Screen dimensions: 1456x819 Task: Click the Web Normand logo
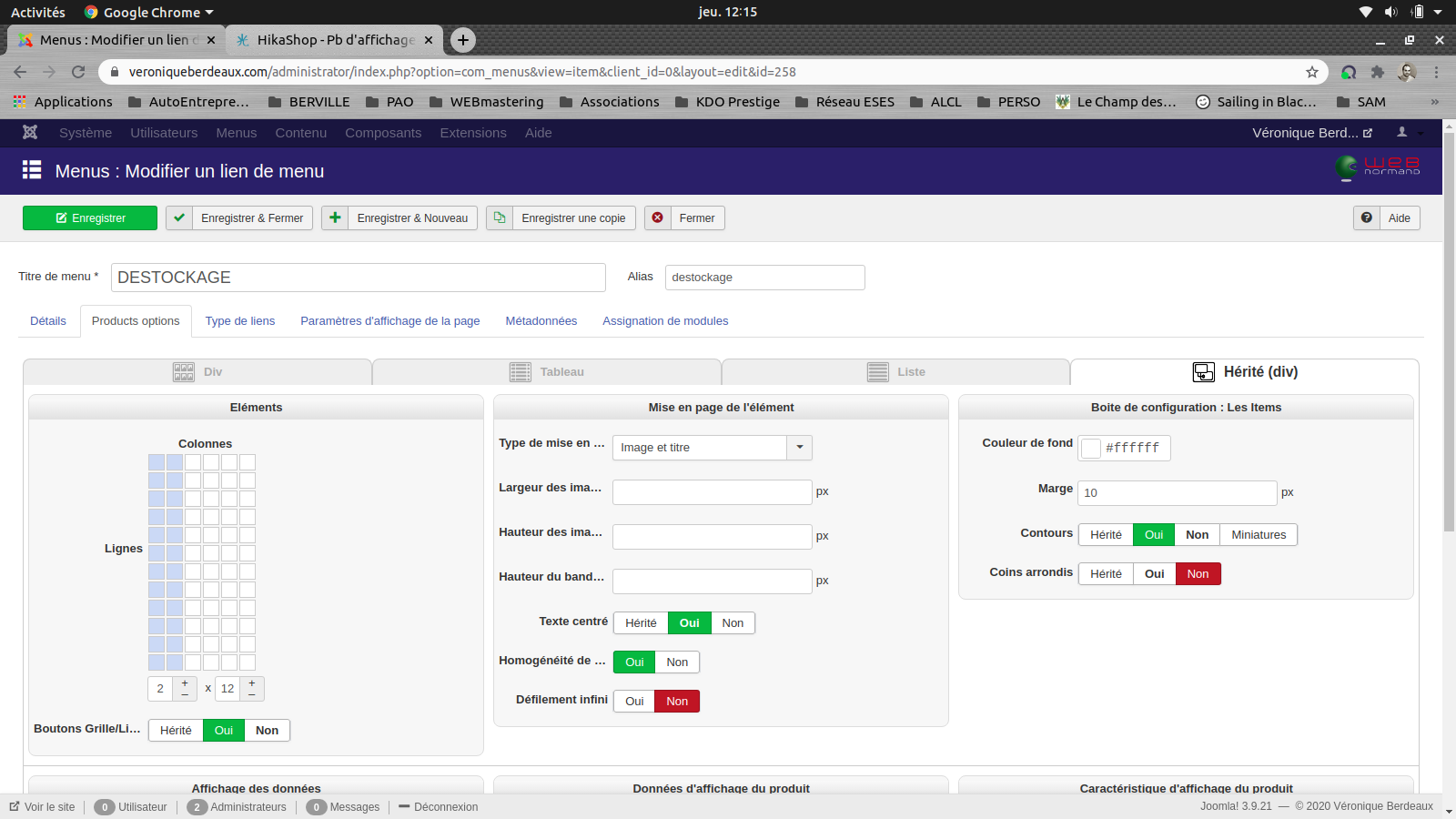[1378, 167]
